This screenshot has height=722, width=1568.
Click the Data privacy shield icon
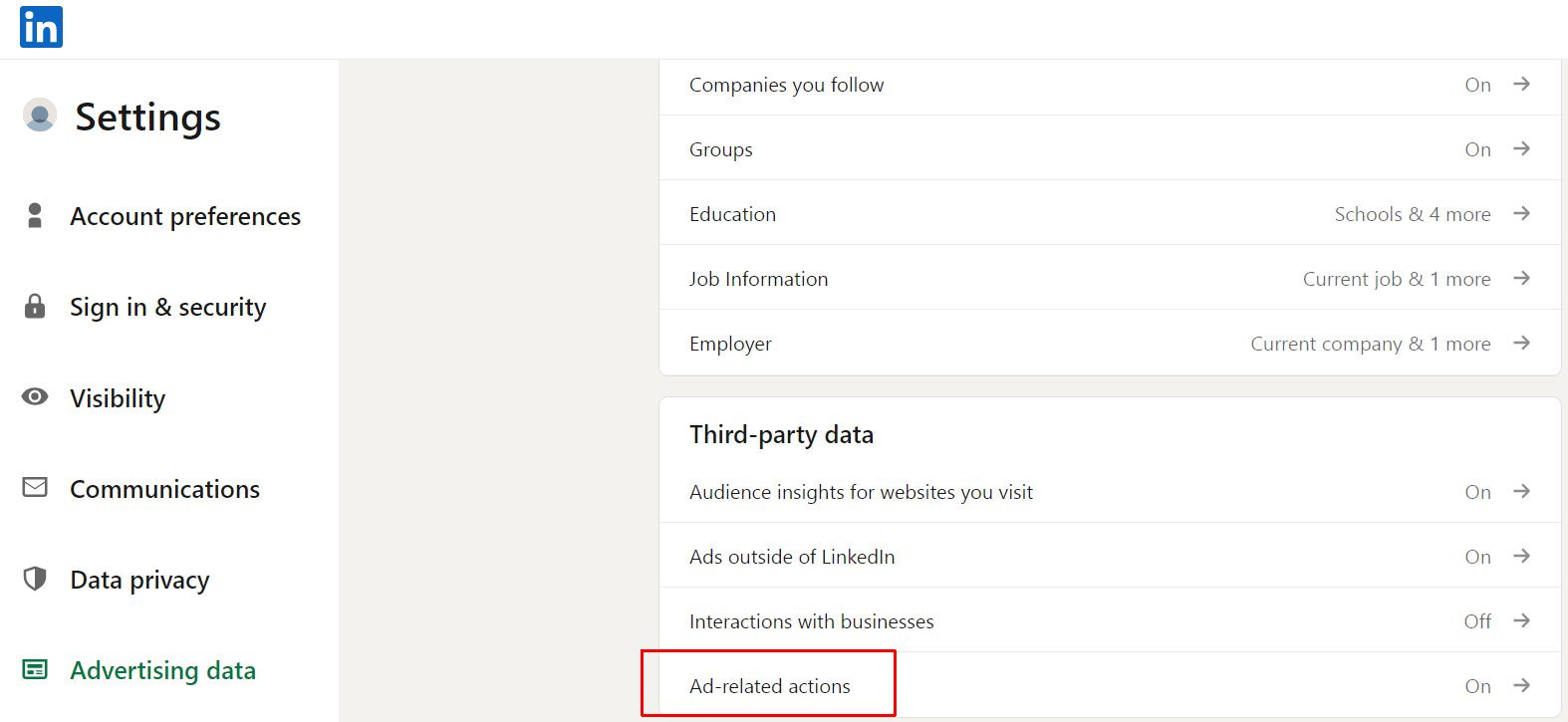click(35, 579)
